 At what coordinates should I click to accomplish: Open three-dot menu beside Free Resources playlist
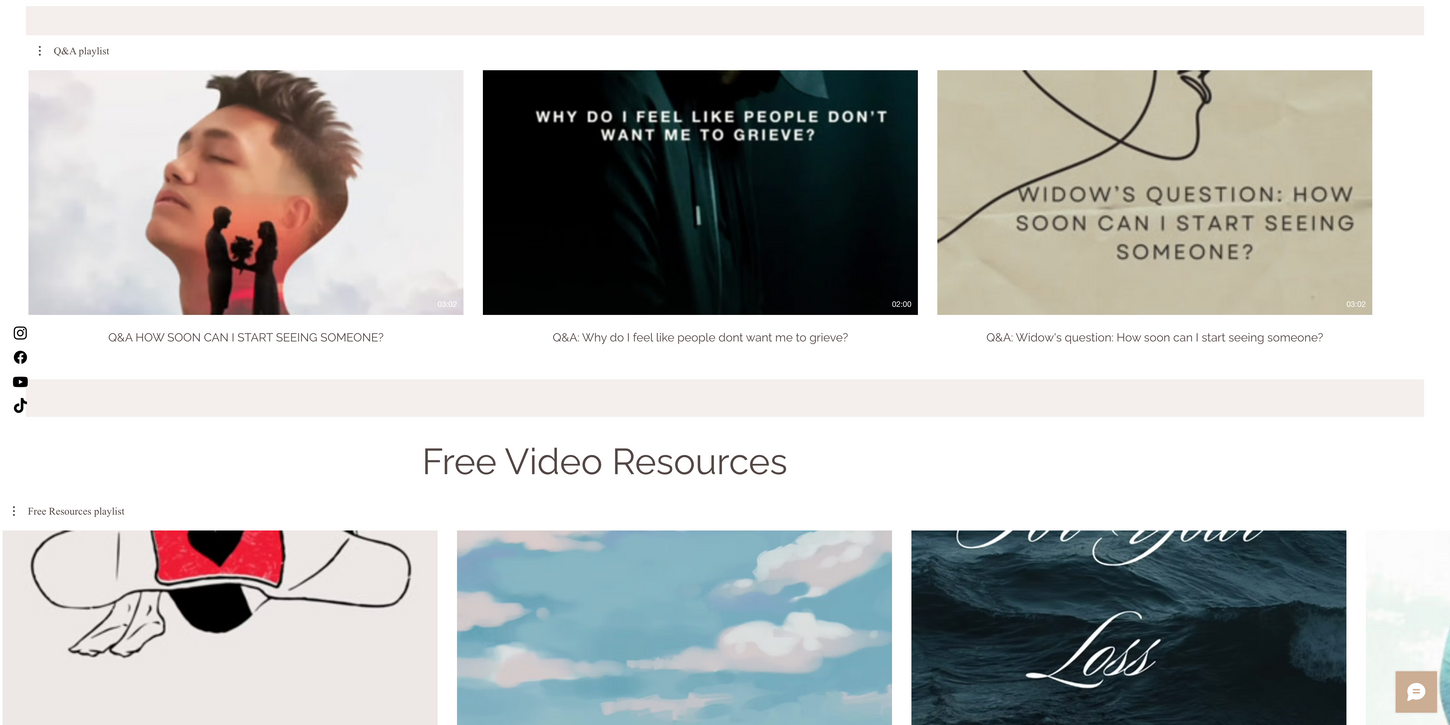point(14,511)
